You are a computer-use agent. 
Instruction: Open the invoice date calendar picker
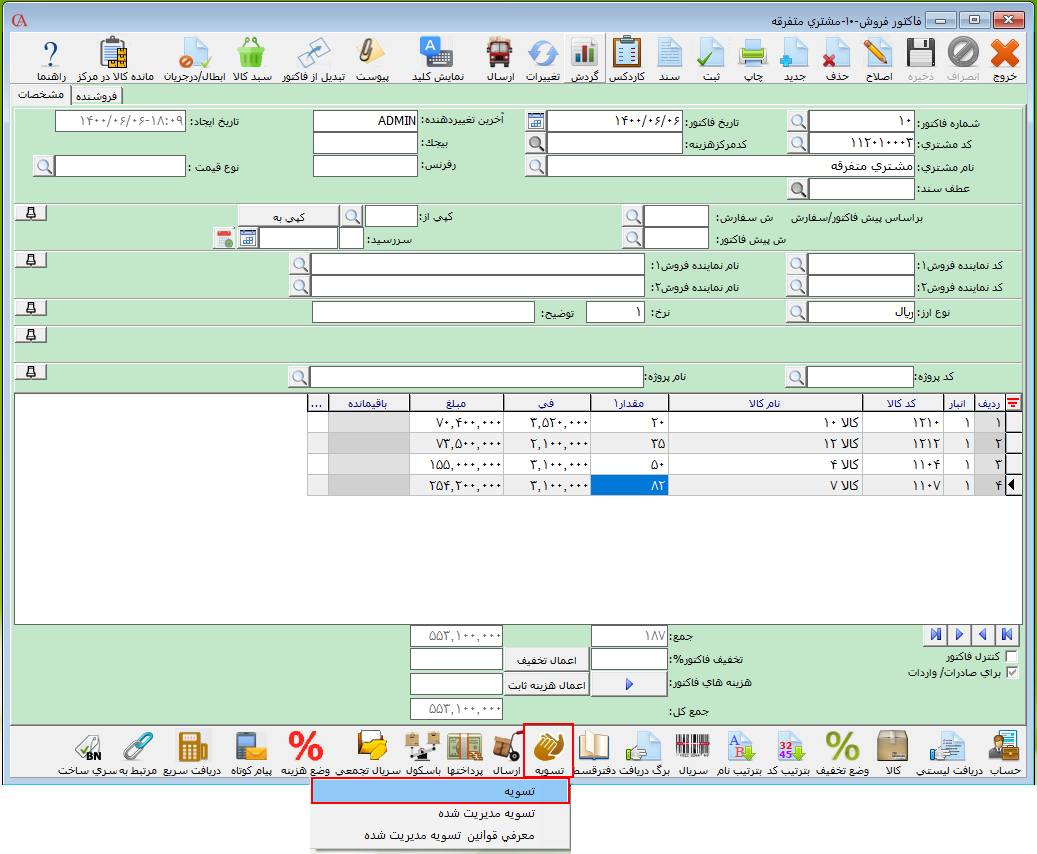pos(536,121)
